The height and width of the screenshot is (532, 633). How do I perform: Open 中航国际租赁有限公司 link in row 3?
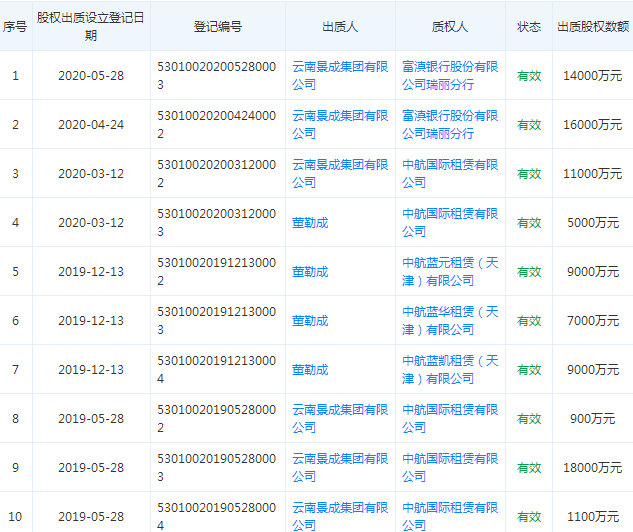point(450,174)
